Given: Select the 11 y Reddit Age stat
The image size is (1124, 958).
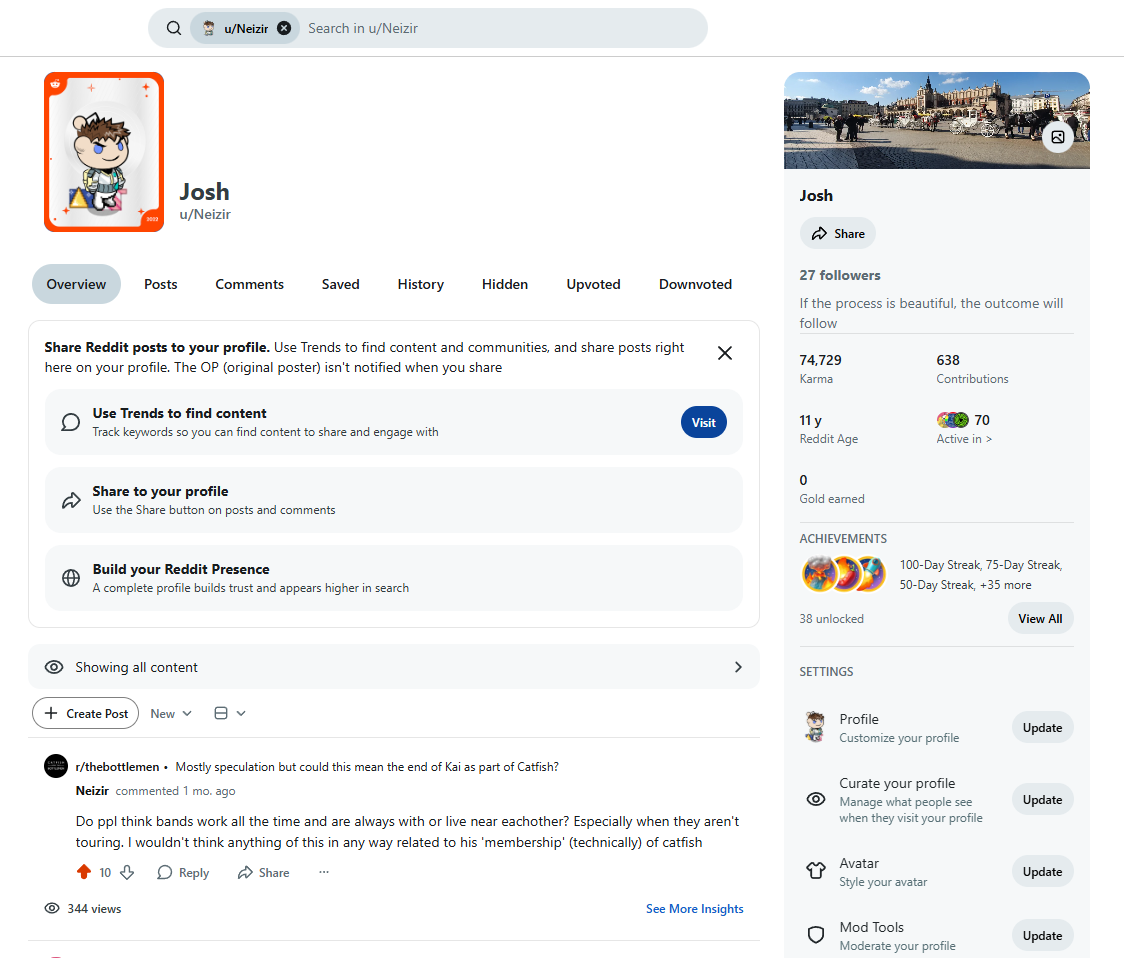Looking at the screenshot, I should point(828,429).
